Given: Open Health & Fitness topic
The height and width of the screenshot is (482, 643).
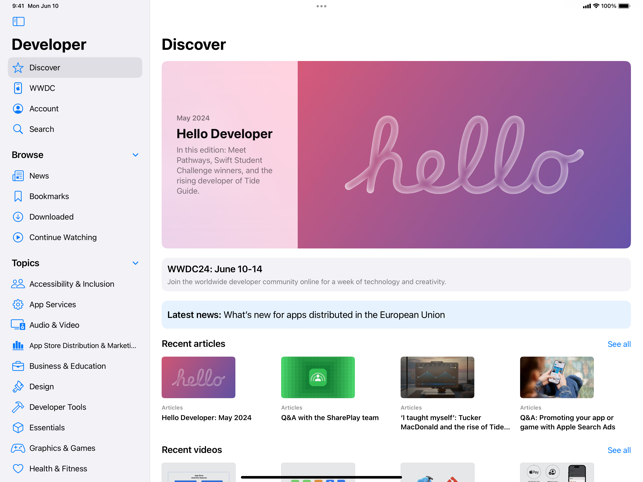Looking at the screenshot, I should coord(75,468).
